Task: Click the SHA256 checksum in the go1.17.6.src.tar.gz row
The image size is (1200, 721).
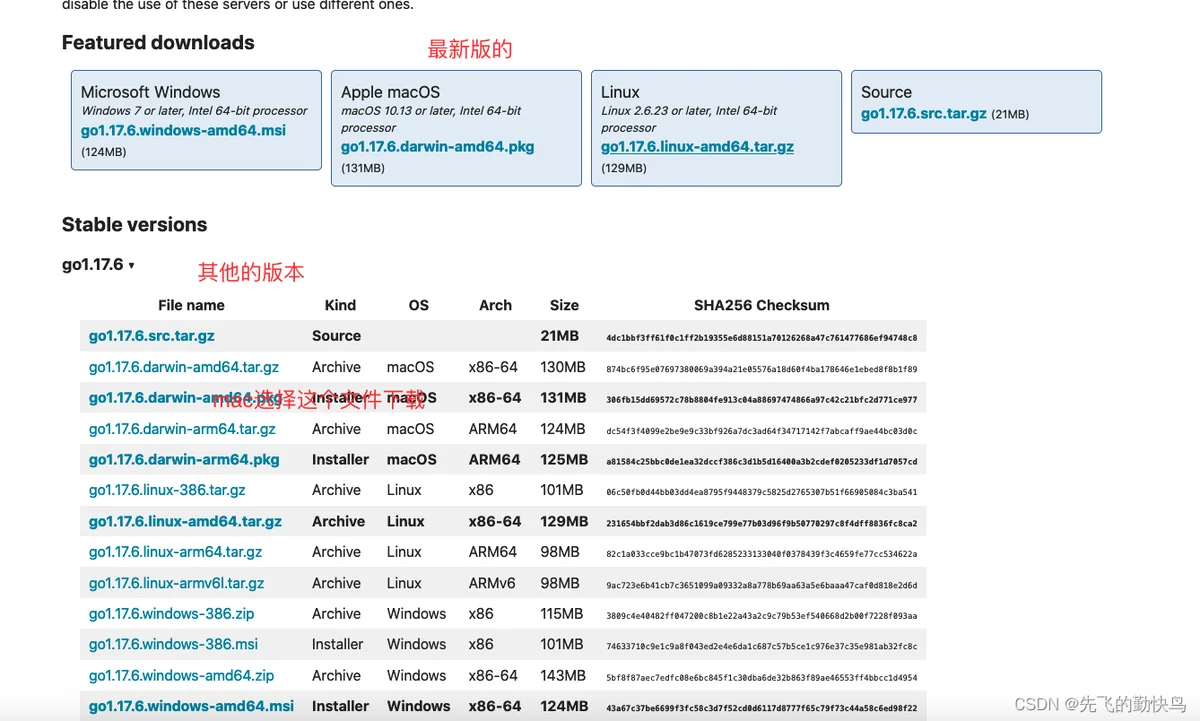Action: [761, 337]
